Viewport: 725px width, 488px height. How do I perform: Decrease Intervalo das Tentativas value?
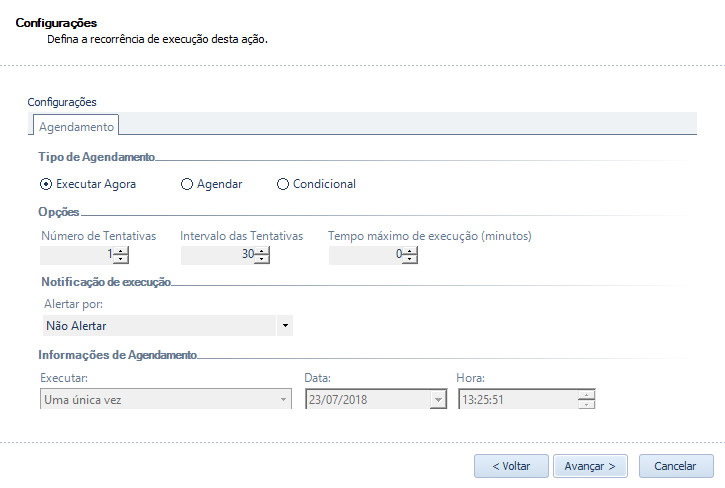pyautogui.click(x=262, y=258)
